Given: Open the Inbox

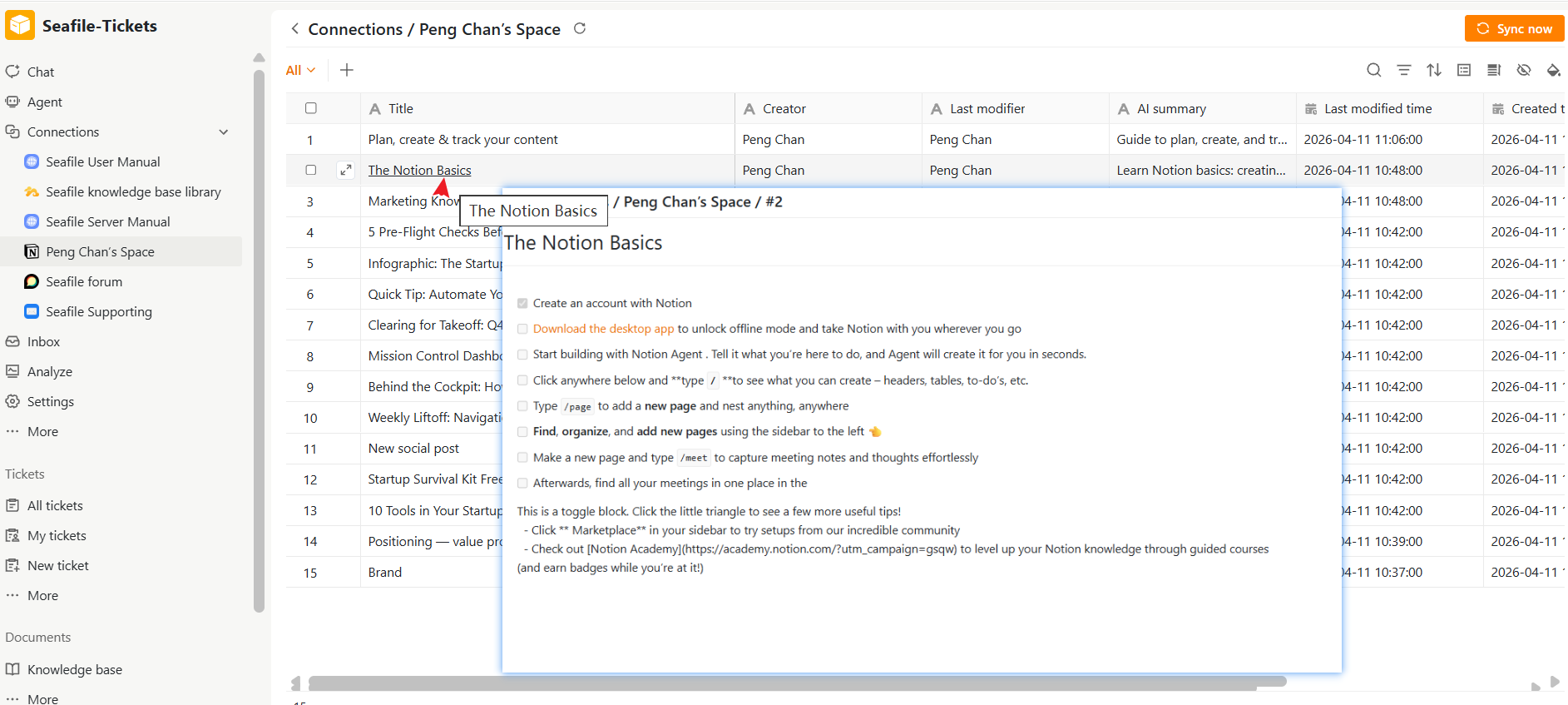Looking at the screenshot, I should [x=43, y=341].
